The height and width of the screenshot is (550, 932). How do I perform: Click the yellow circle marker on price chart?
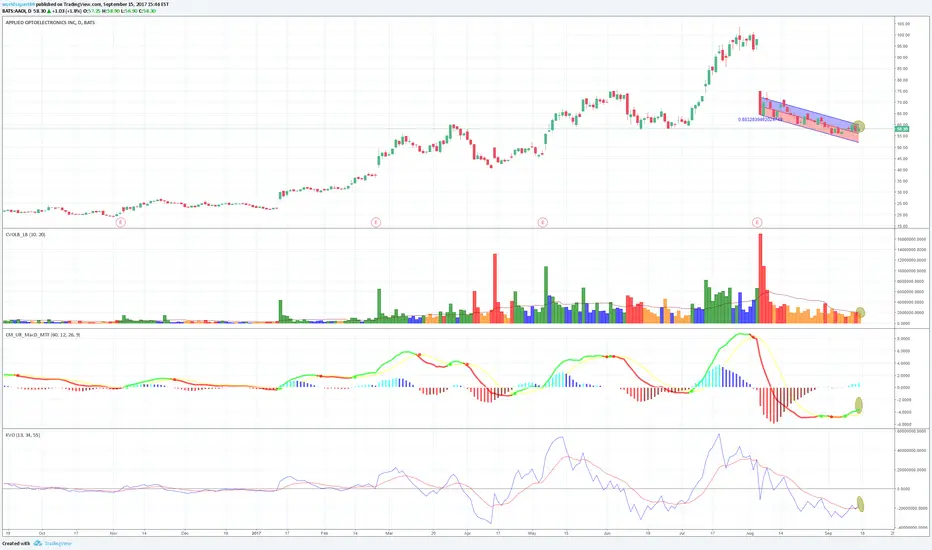(x=858, y=127)
